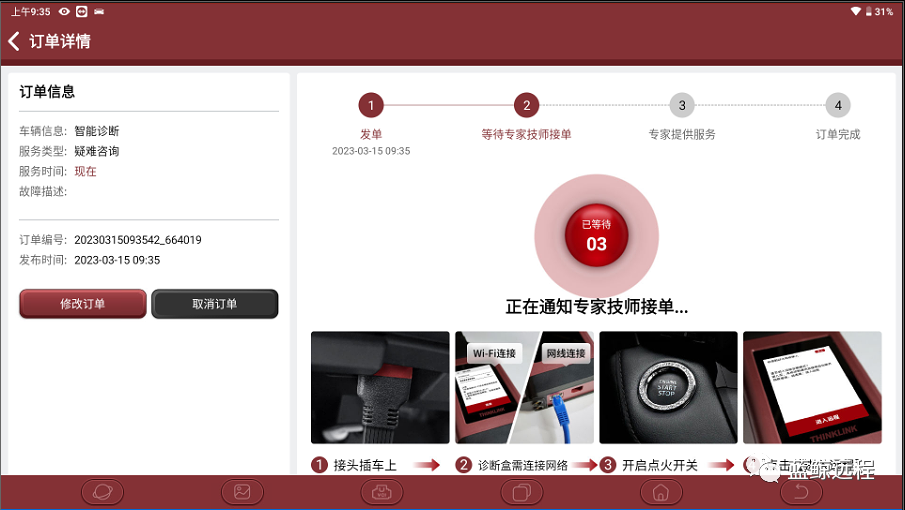Click the 发布时间 value 2023-03-15 09:35
The width and height of the screenshot is (905, 510).
click(117, 260)
